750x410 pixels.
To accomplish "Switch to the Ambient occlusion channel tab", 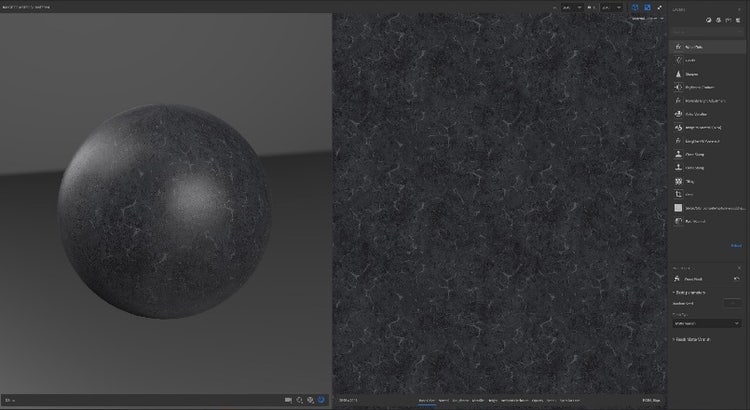I will coord(515,400).
